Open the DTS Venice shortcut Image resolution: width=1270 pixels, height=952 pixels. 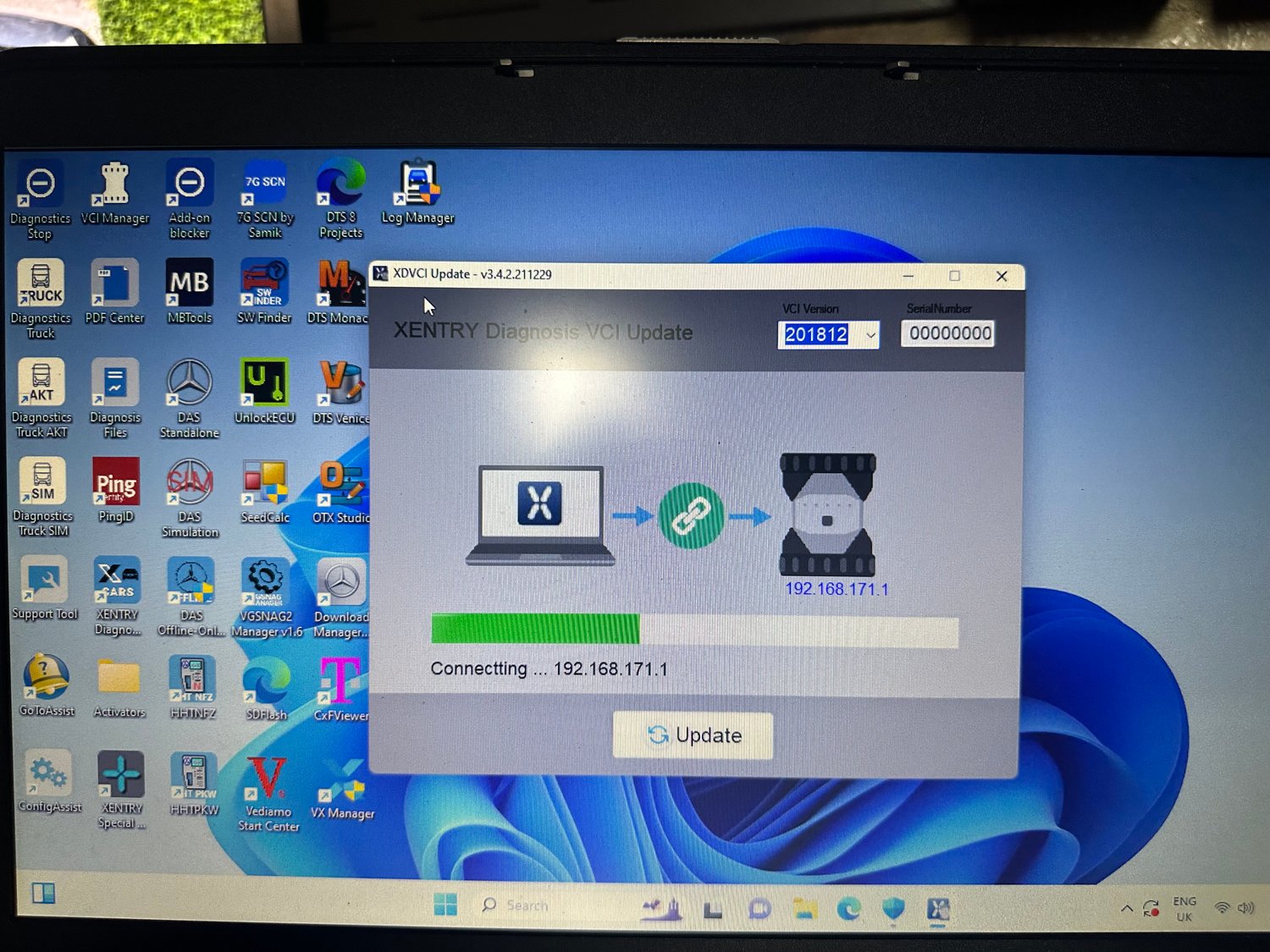[340, 392]
